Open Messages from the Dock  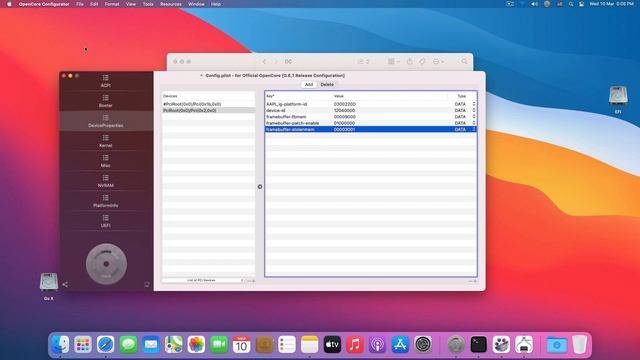point(129,344)
